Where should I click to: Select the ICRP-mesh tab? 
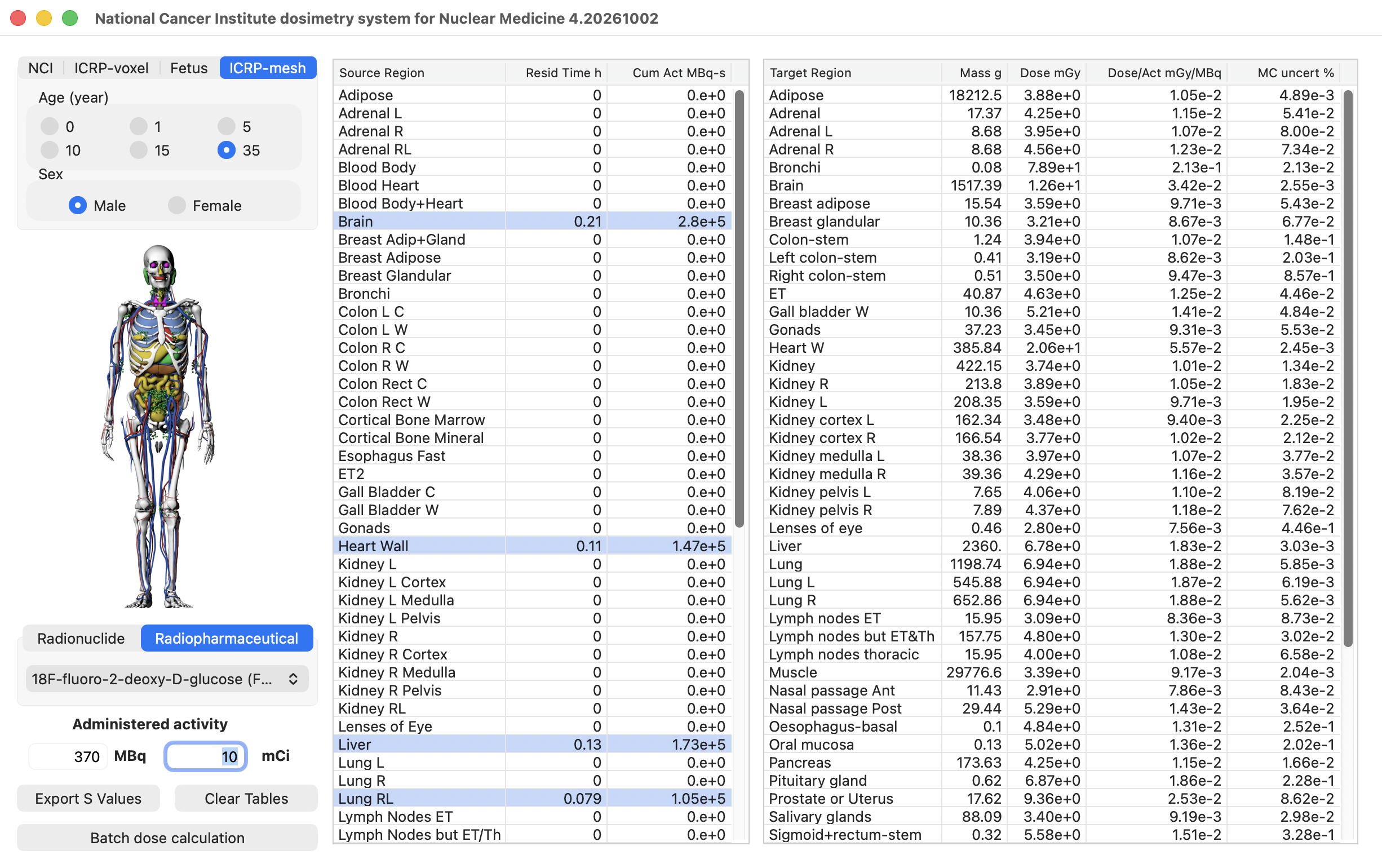[x=268, y=68]
